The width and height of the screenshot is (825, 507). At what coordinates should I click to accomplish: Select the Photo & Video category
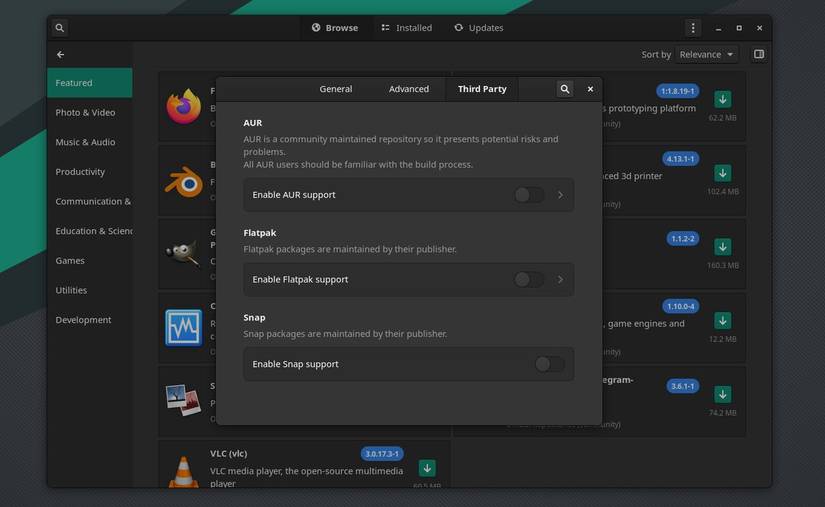(89, 113)
